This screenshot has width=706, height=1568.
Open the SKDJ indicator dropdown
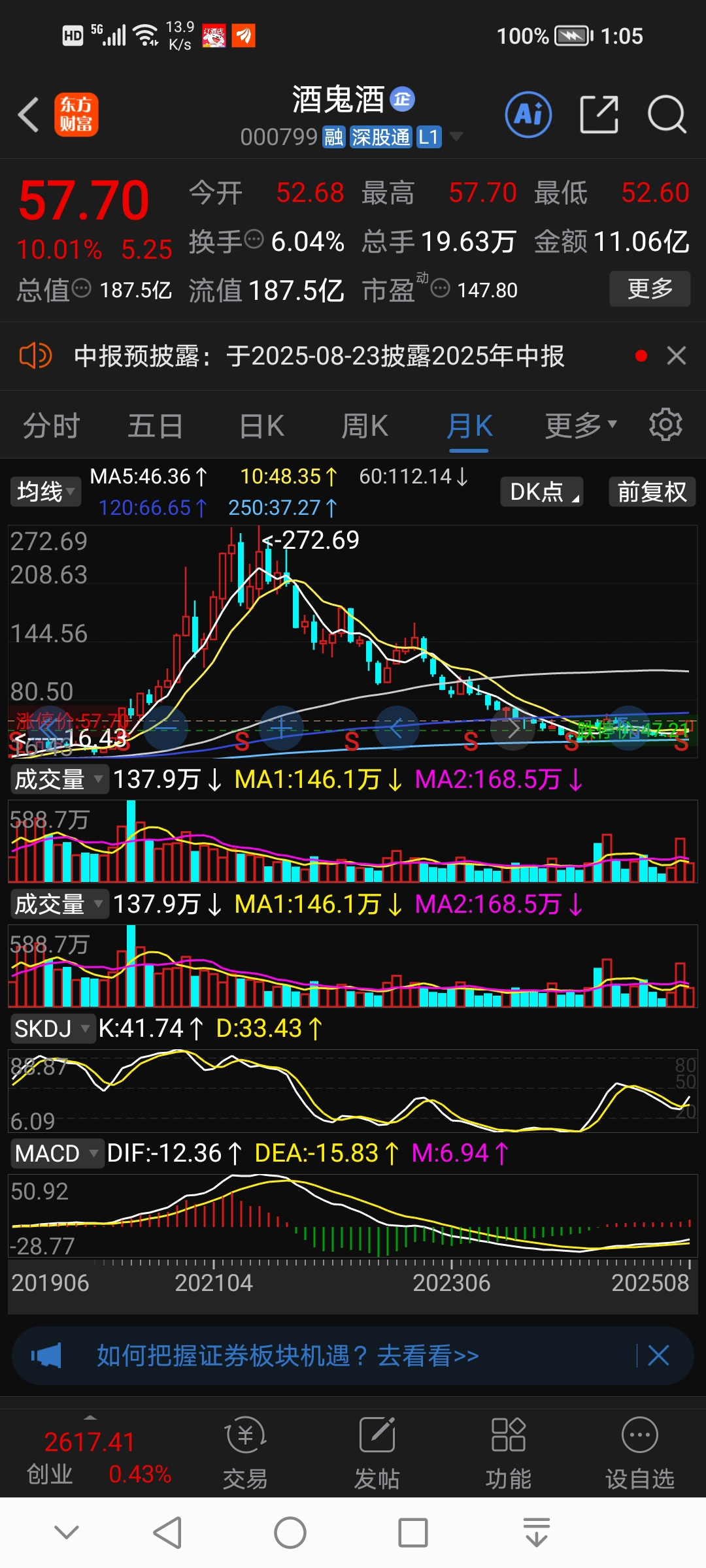click(x=53, y=1029)
